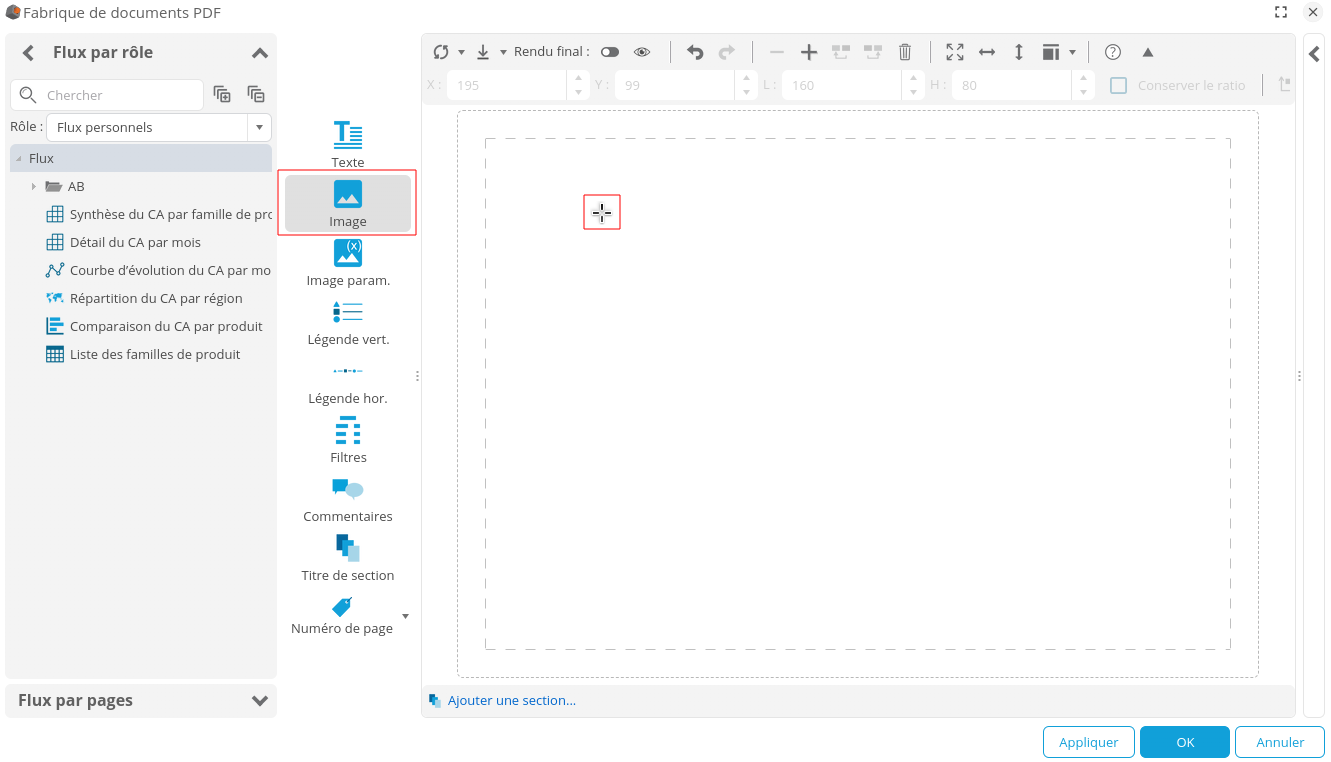The image size is (1331, 762).
Task: Click the back arrow beside Flux par rôle
Action: (x=28, y=53)
